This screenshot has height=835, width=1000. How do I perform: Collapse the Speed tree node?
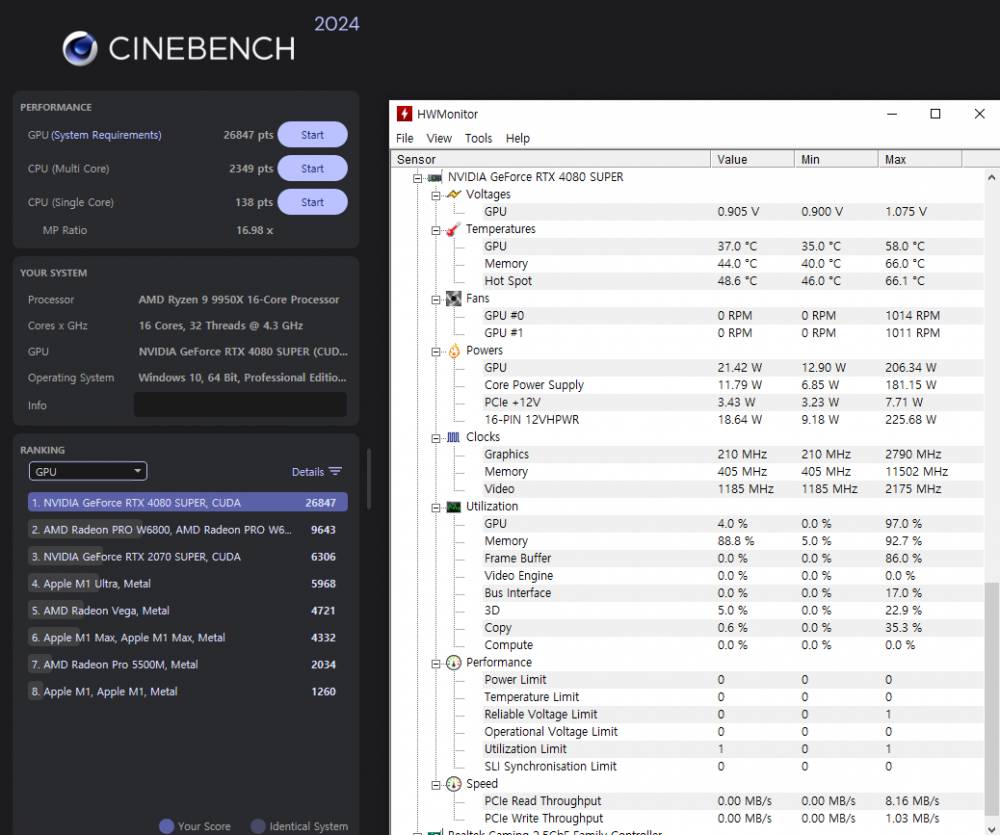[x=436, y=785]
